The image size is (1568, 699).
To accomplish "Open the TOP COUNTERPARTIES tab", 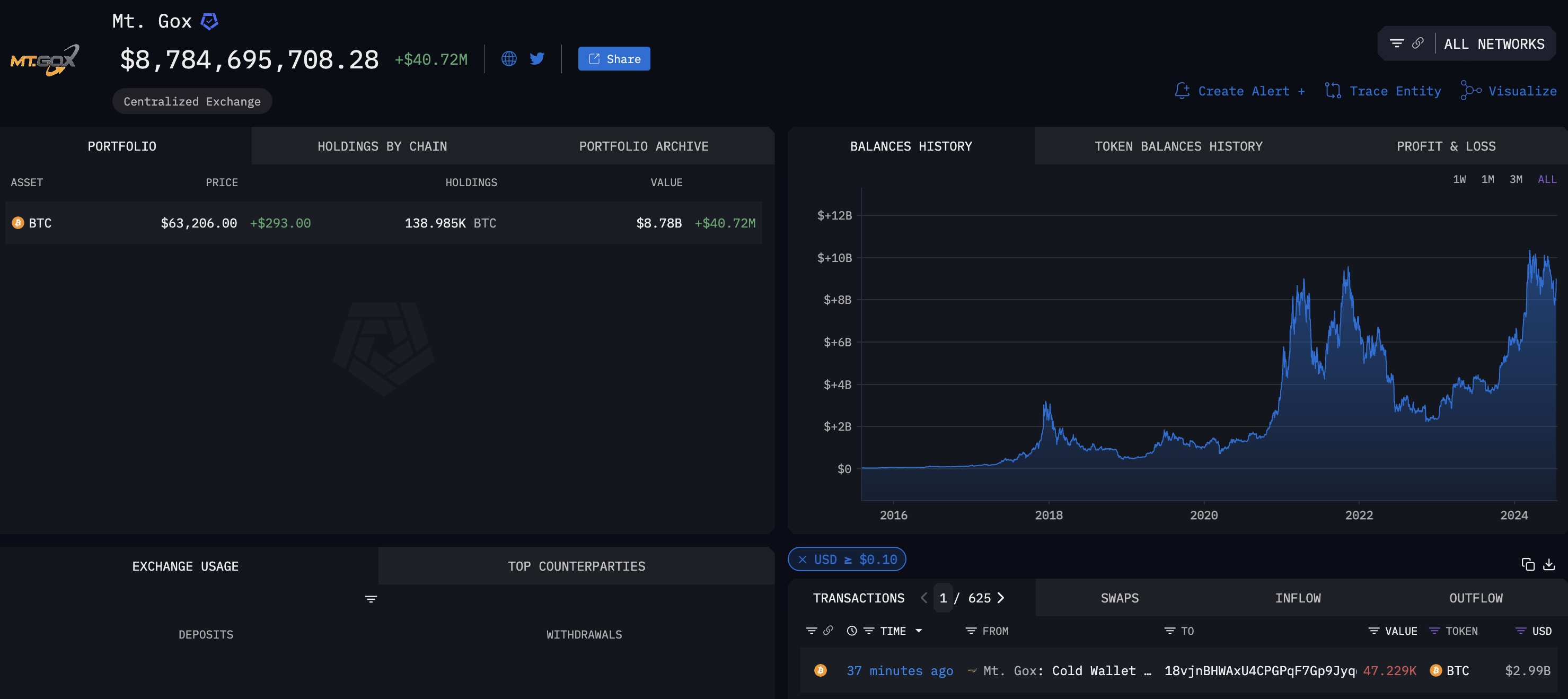I will [576, 566].
